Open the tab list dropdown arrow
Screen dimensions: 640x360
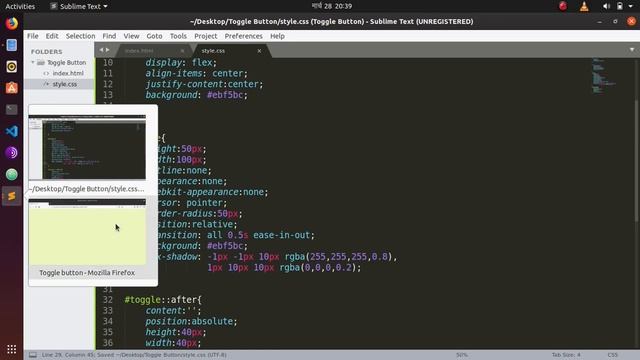pos(632,50)
